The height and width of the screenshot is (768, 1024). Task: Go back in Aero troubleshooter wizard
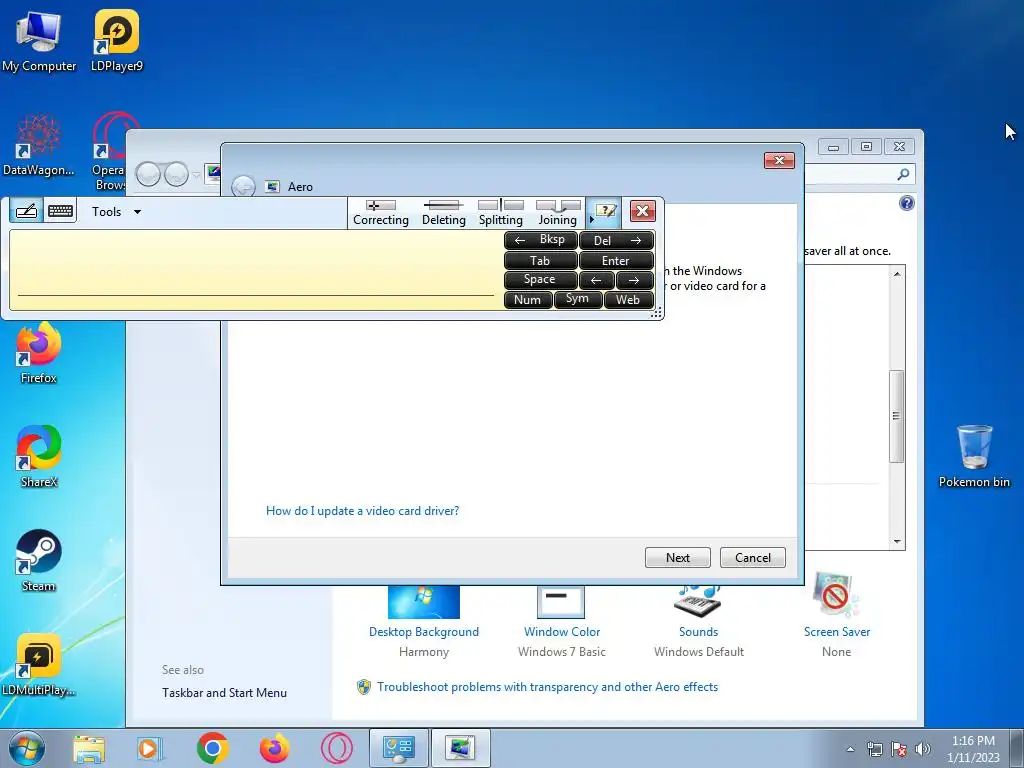[x=244, y=187]
